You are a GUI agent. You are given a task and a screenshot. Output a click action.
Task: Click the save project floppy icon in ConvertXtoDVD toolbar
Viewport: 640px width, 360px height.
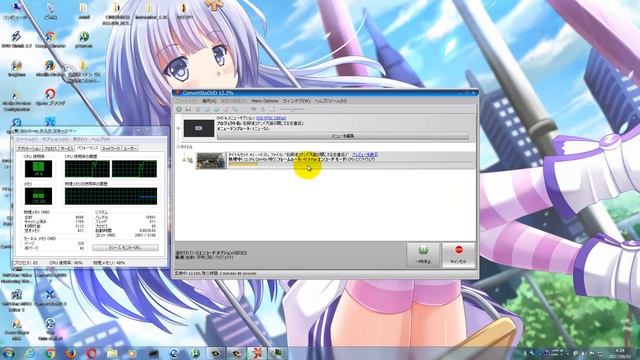click(188, 109)
